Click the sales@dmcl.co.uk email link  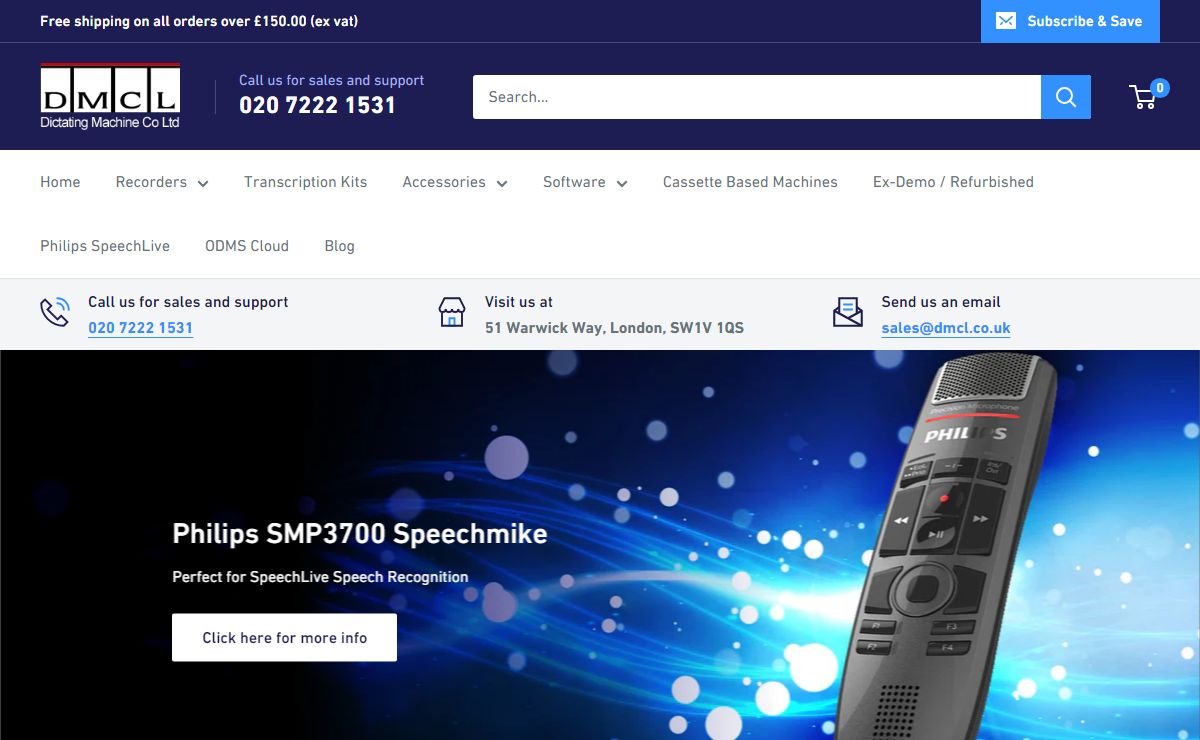point(946,328)
